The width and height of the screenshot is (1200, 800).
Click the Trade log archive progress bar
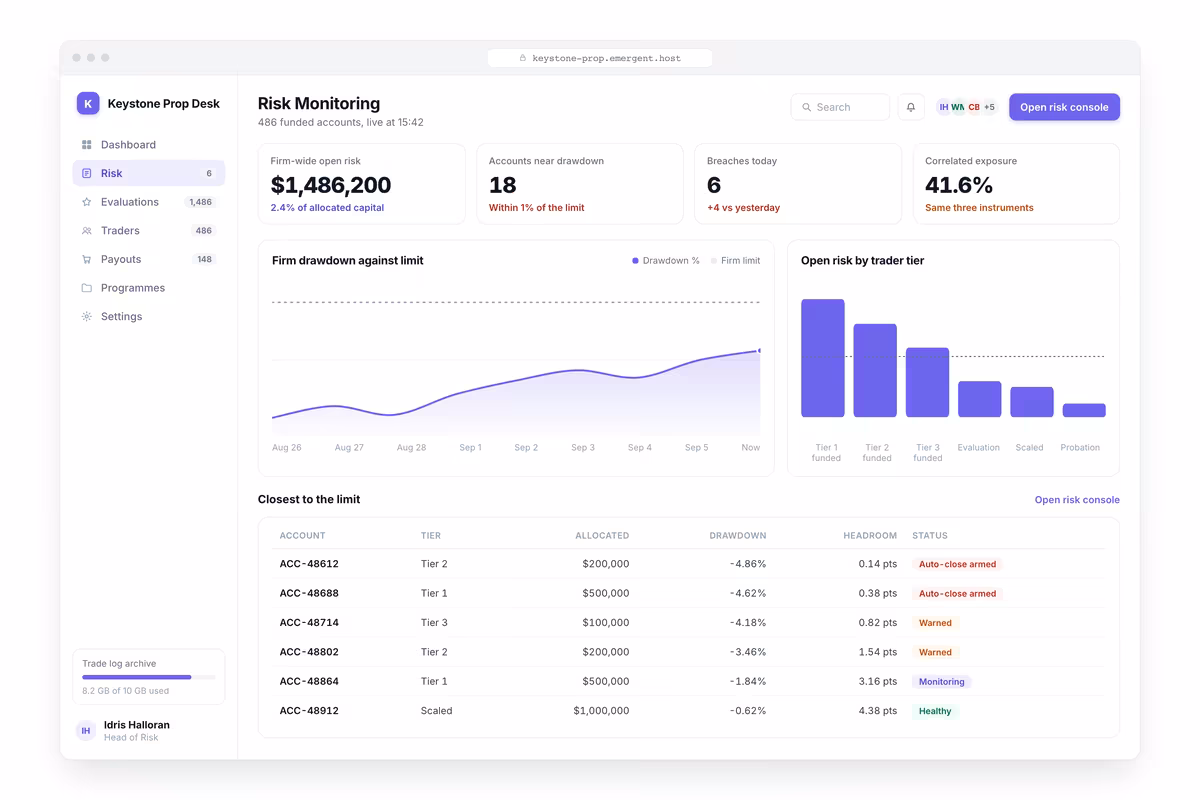pyautogui.click(x=149, y=677)
